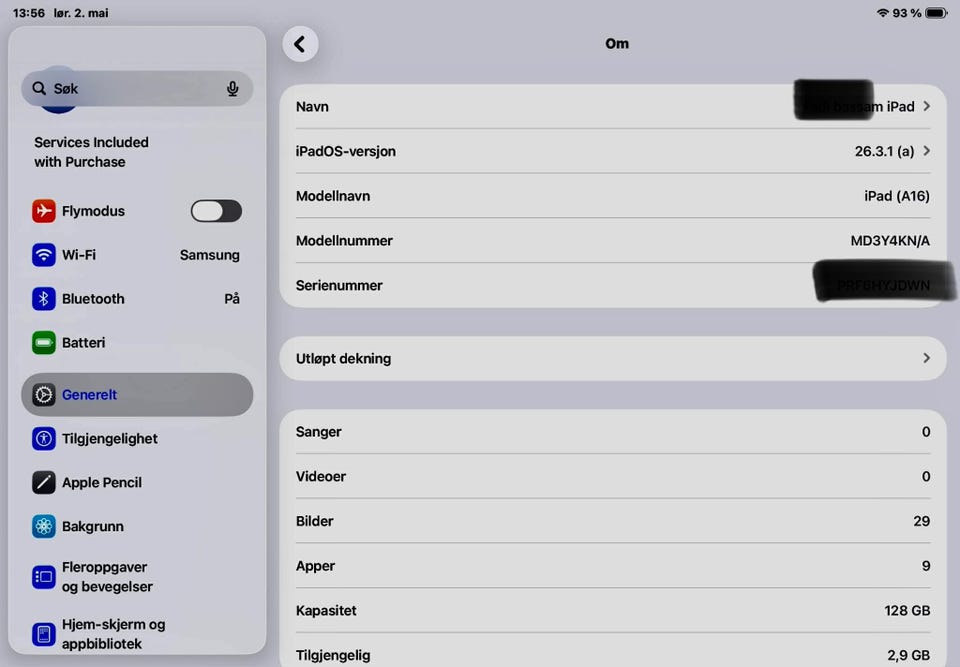This screenshot has width=960, height=667.
Task: Tap the Apper row
Action: tap(613, 566)
